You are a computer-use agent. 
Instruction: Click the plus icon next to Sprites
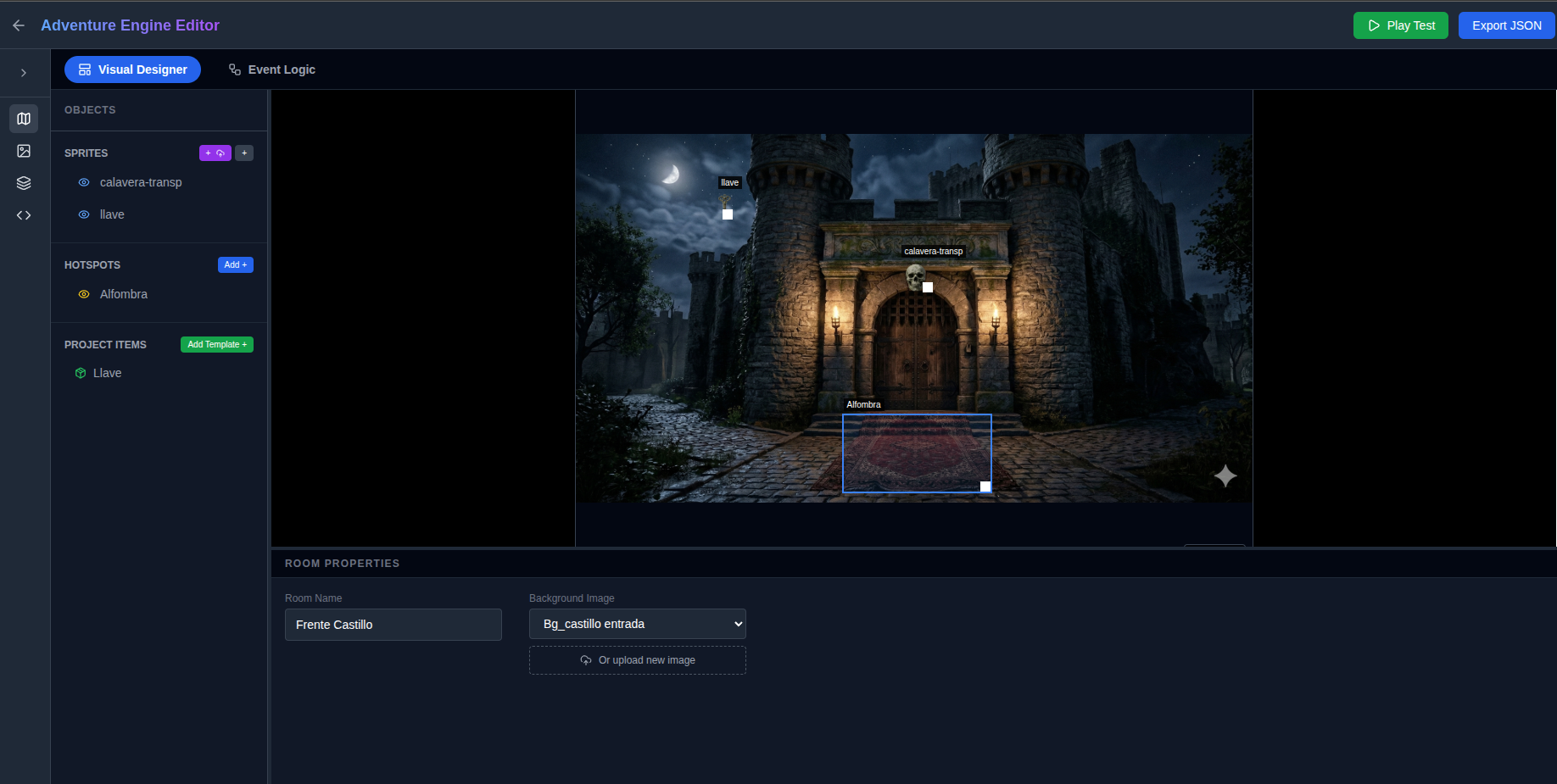tap(244, 153)
